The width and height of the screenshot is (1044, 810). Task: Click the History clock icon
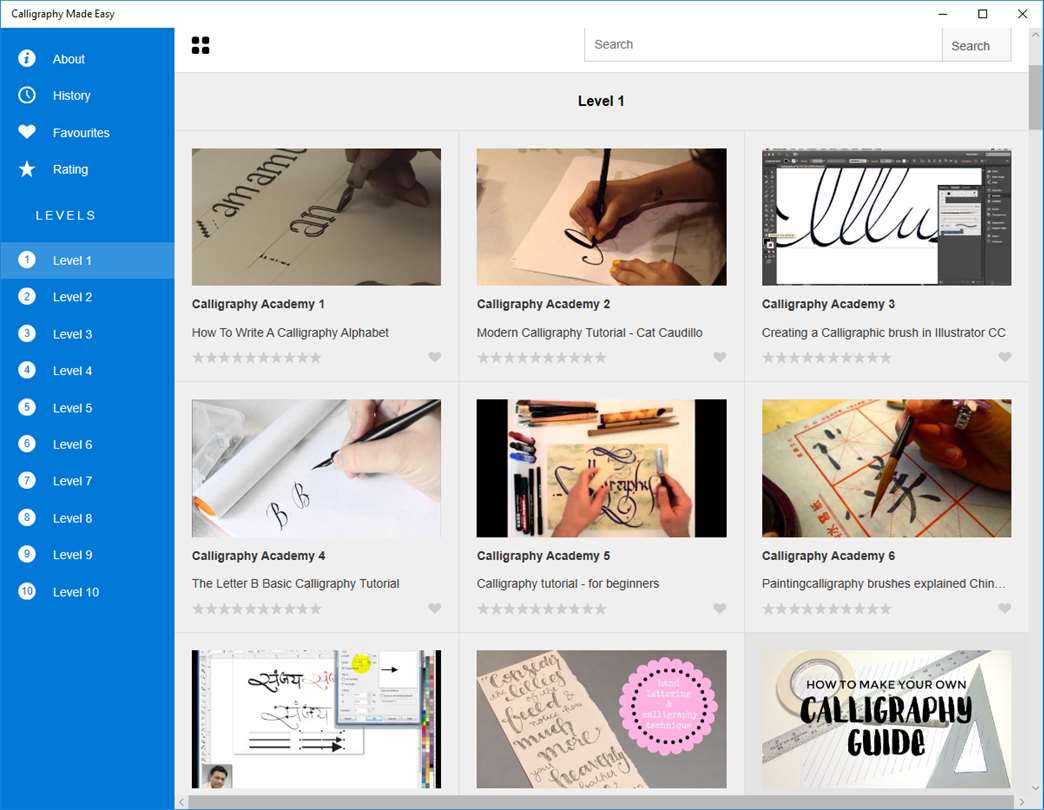pyautogui.click(x=27, y=95)
